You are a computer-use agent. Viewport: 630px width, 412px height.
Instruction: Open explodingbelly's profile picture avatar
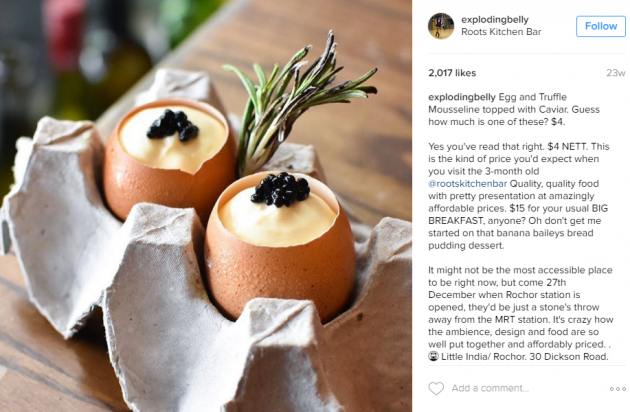441,26
